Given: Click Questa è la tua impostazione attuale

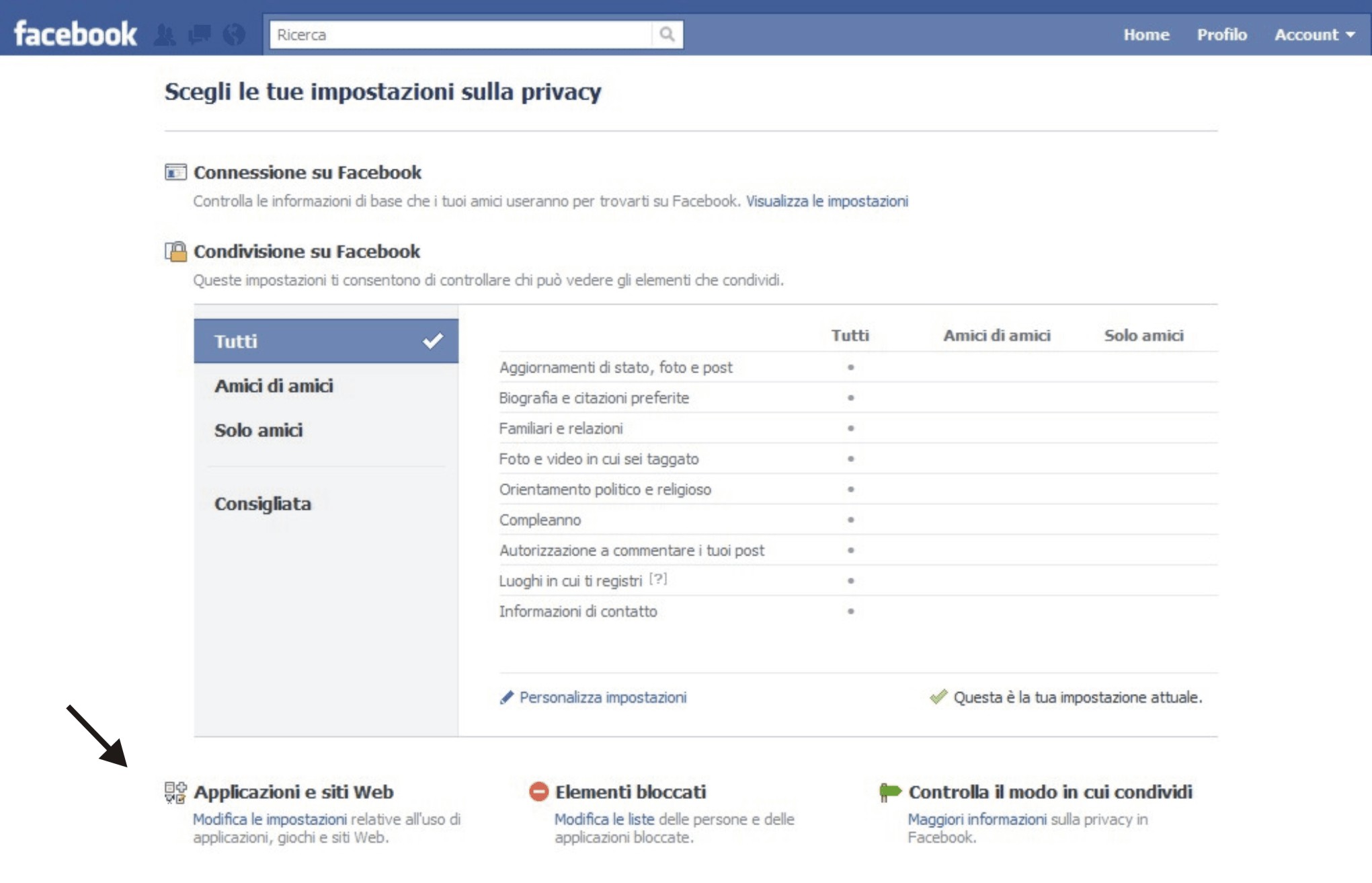Looking at the screenshot, I should [x=1078, y=697].
